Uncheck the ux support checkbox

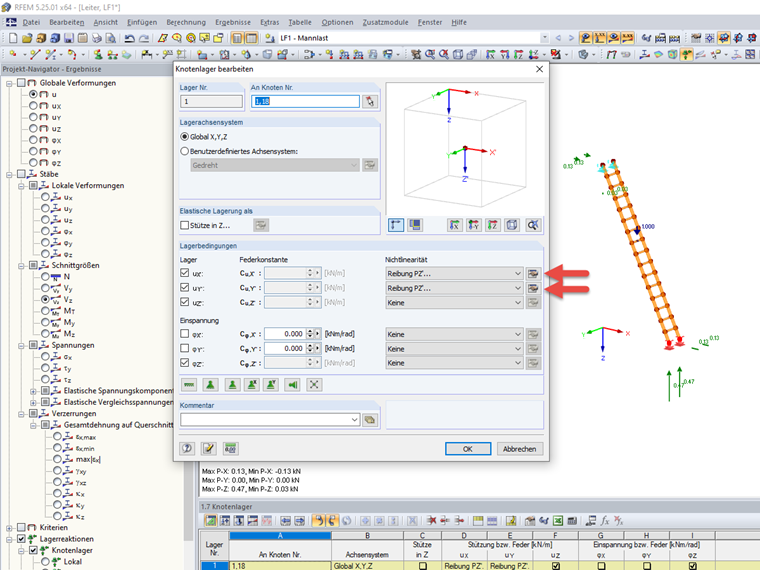click(184, 273)
